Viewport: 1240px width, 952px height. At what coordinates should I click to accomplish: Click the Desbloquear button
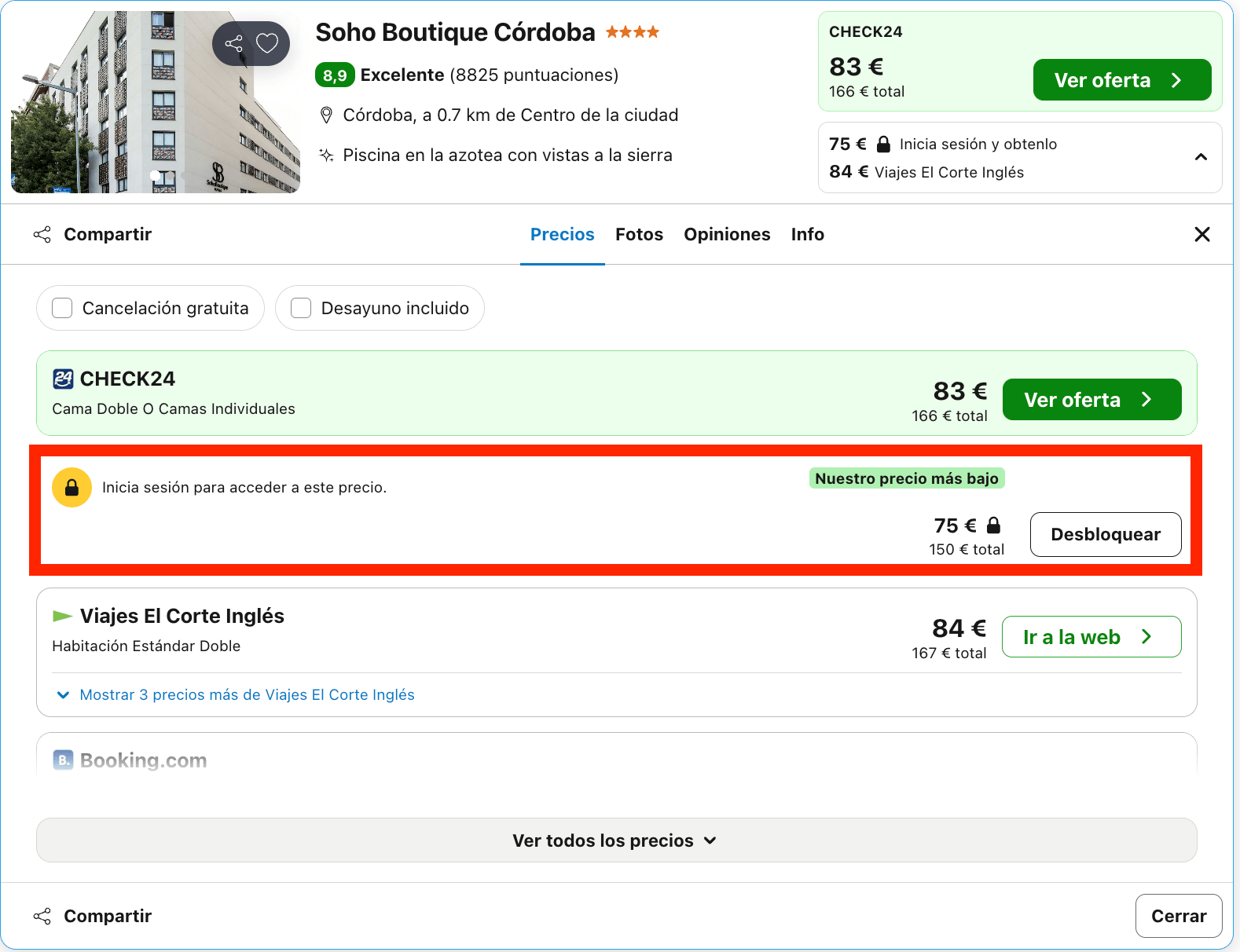1106,535
